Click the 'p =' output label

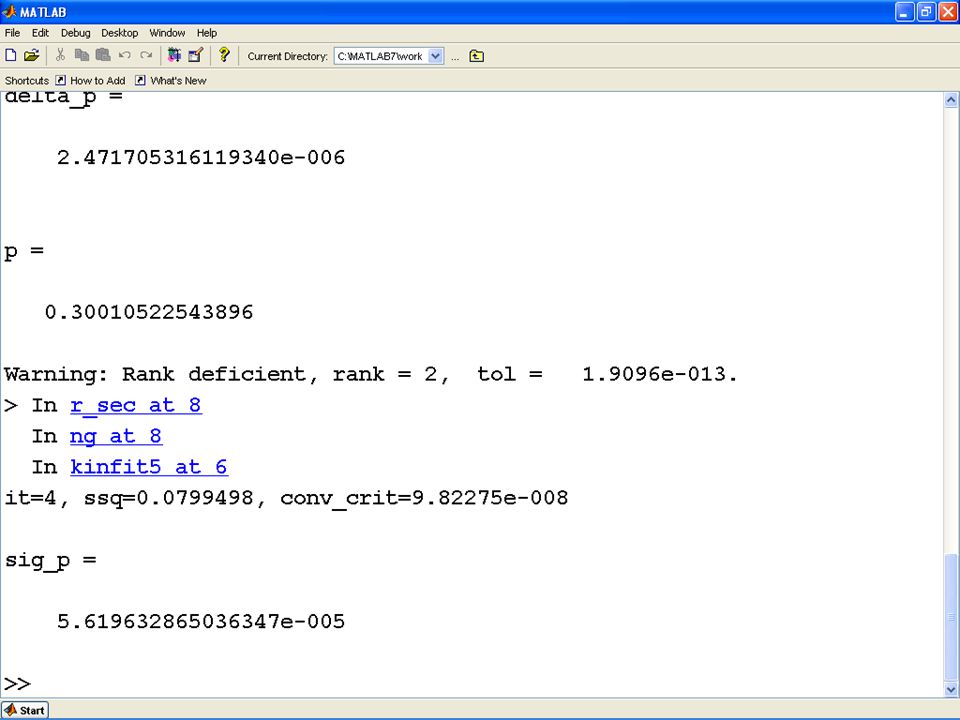pos(24,252)
